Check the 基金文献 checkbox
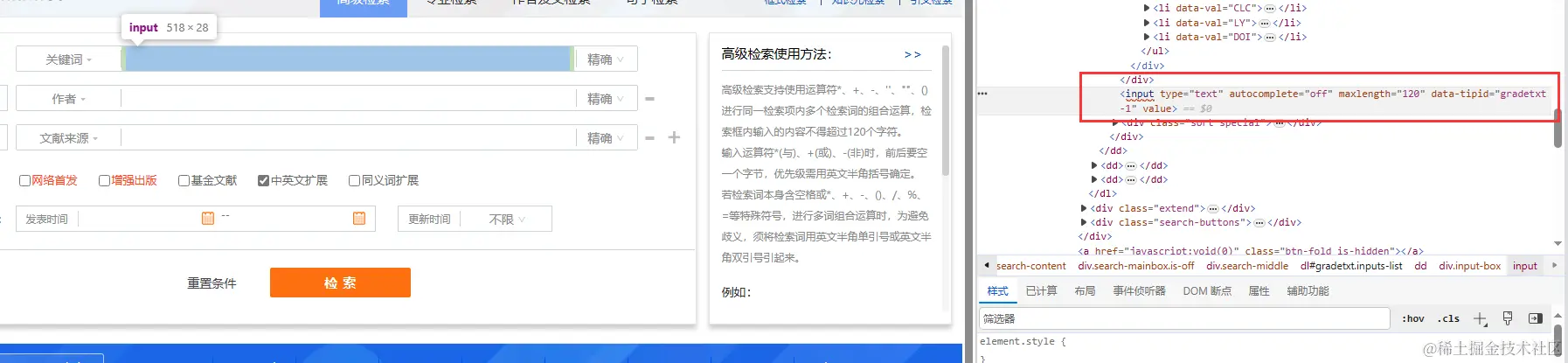The height and width of the screenshot is (363, 1568). 184,180
